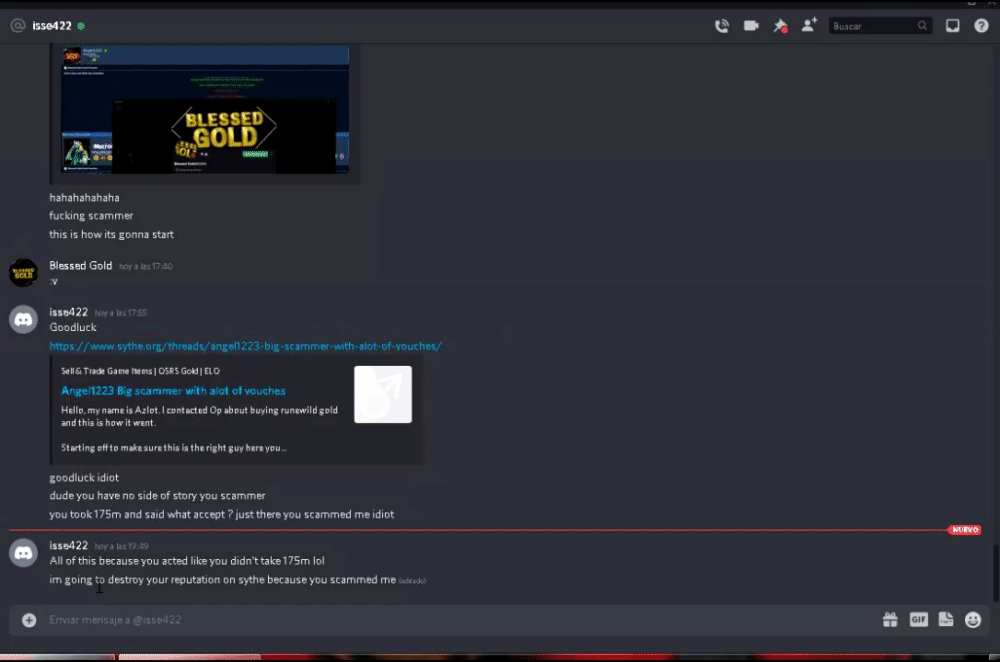Click isse422 username above Goodluck
Viewport: 1000px width, 662px height.
68,312
